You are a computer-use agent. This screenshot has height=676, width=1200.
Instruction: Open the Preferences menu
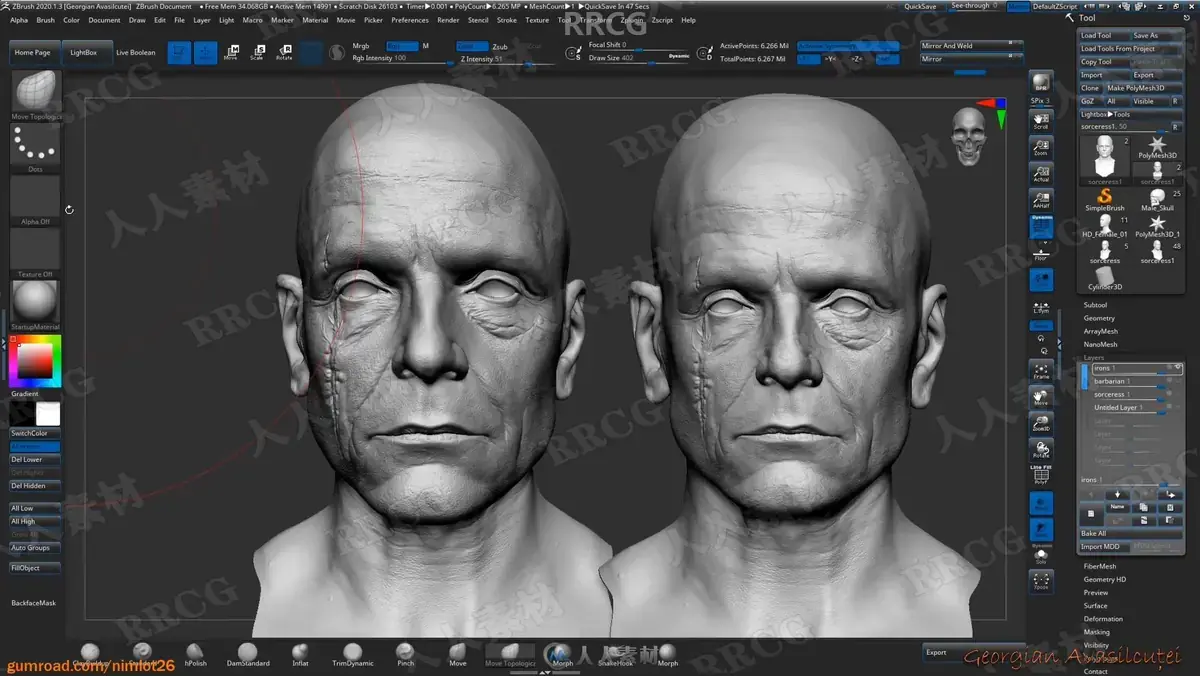(x=410, y=20)
